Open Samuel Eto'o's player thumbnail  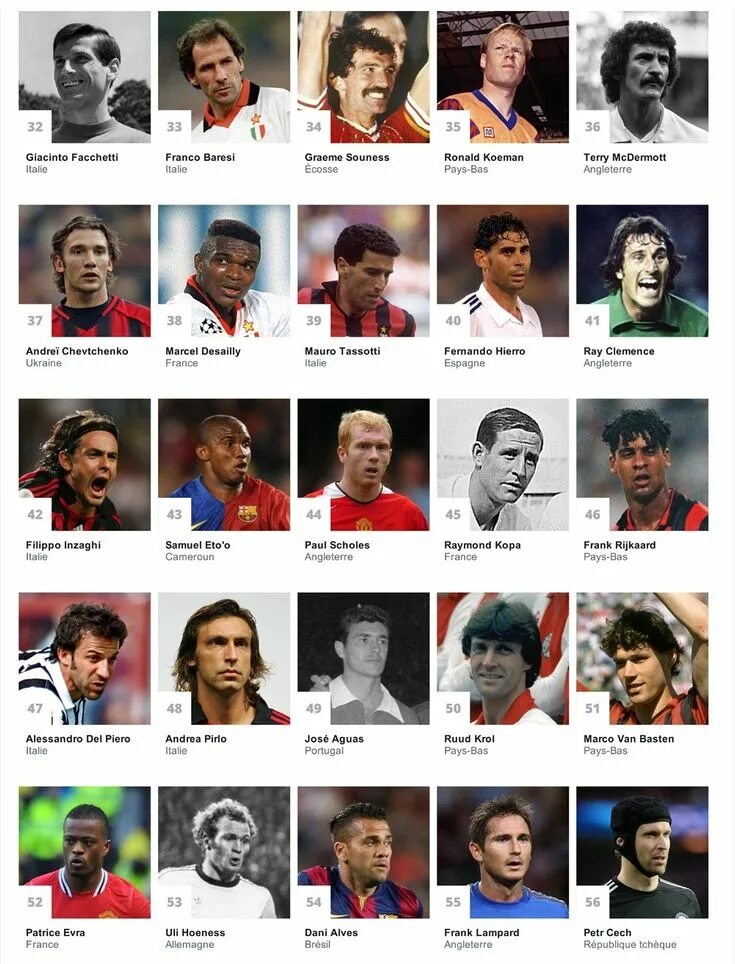224,465
